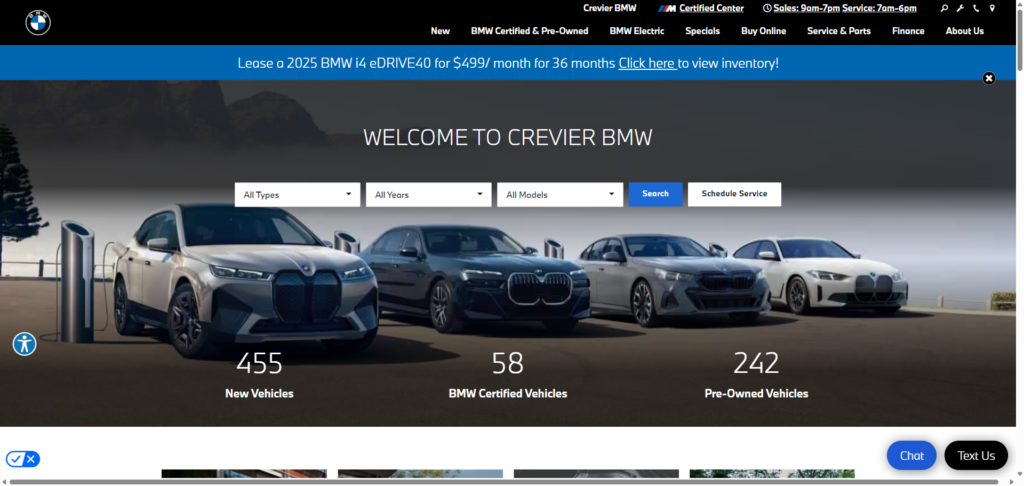This screenshot has width=1024, height=486.
Task: Open the Buy Online menu
Action: [763, 31]
